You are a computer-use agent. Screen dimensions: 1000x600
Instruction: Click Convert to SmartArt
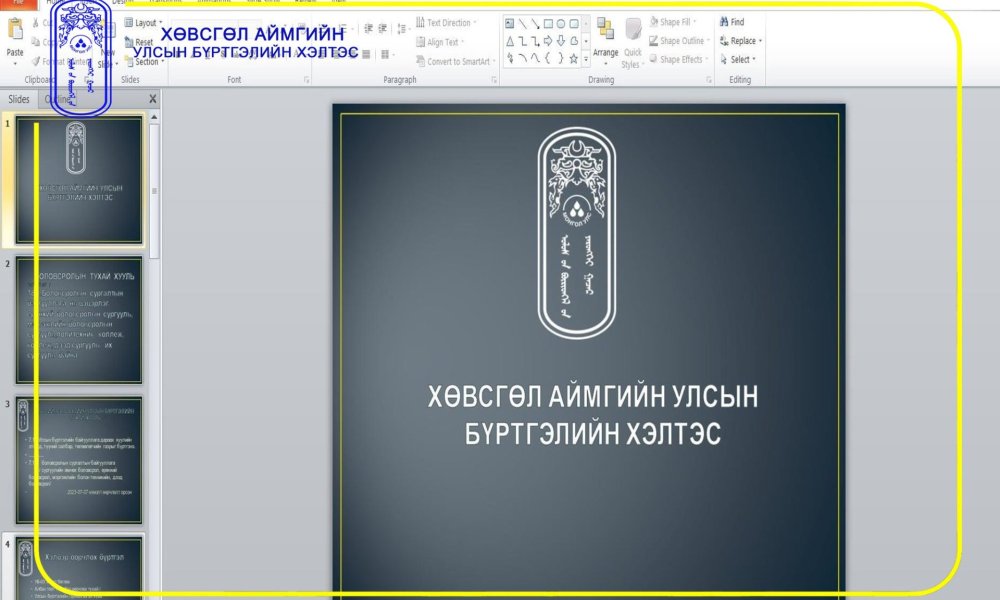click(x=456, y=62)
